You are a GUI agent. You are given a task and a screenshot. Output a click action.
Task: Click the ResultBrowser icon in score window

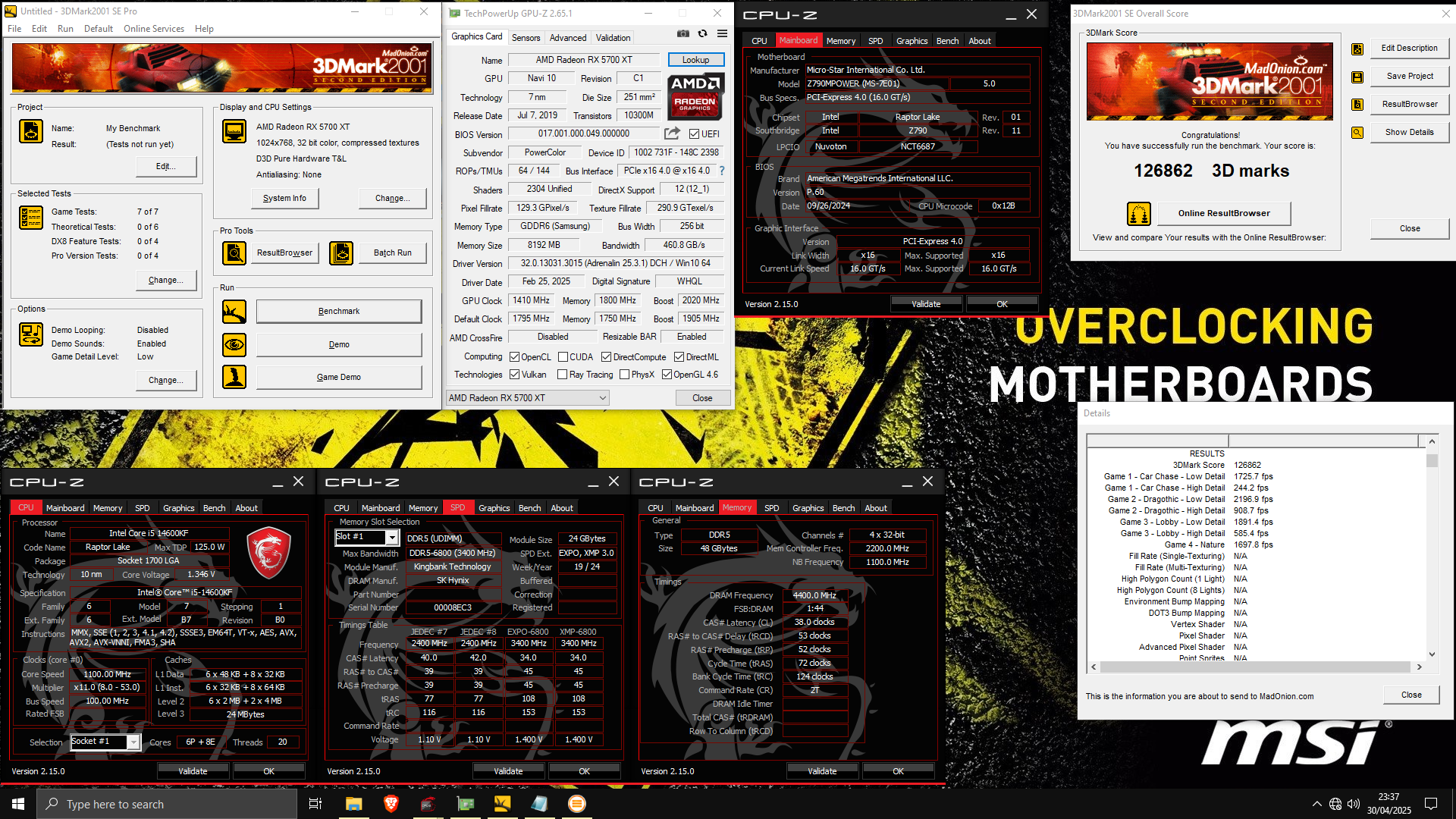(x=1357, y=105)
